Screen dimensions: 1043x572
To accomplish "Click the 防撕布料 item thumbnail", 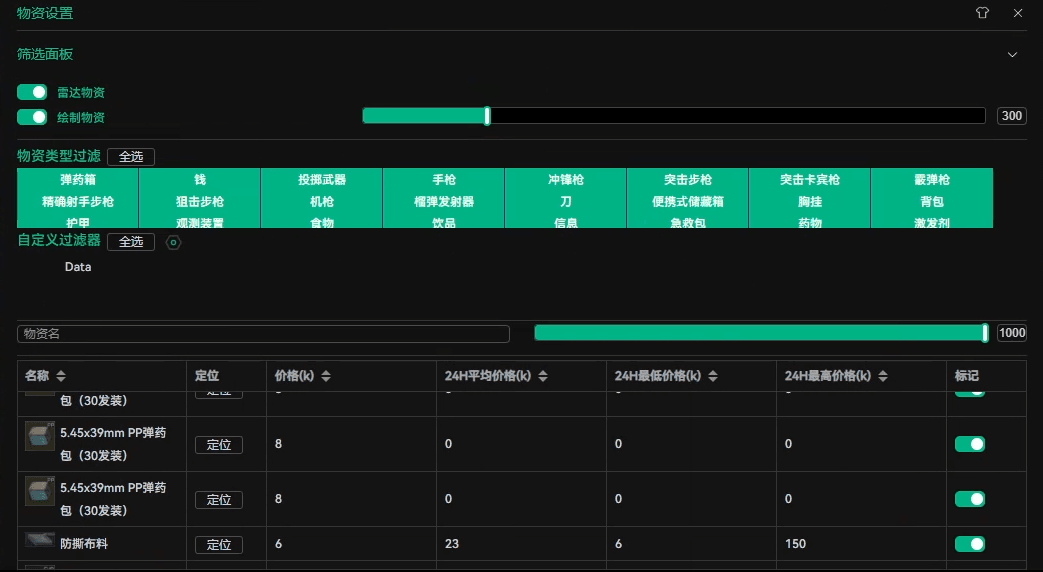I will coord(40,540).
